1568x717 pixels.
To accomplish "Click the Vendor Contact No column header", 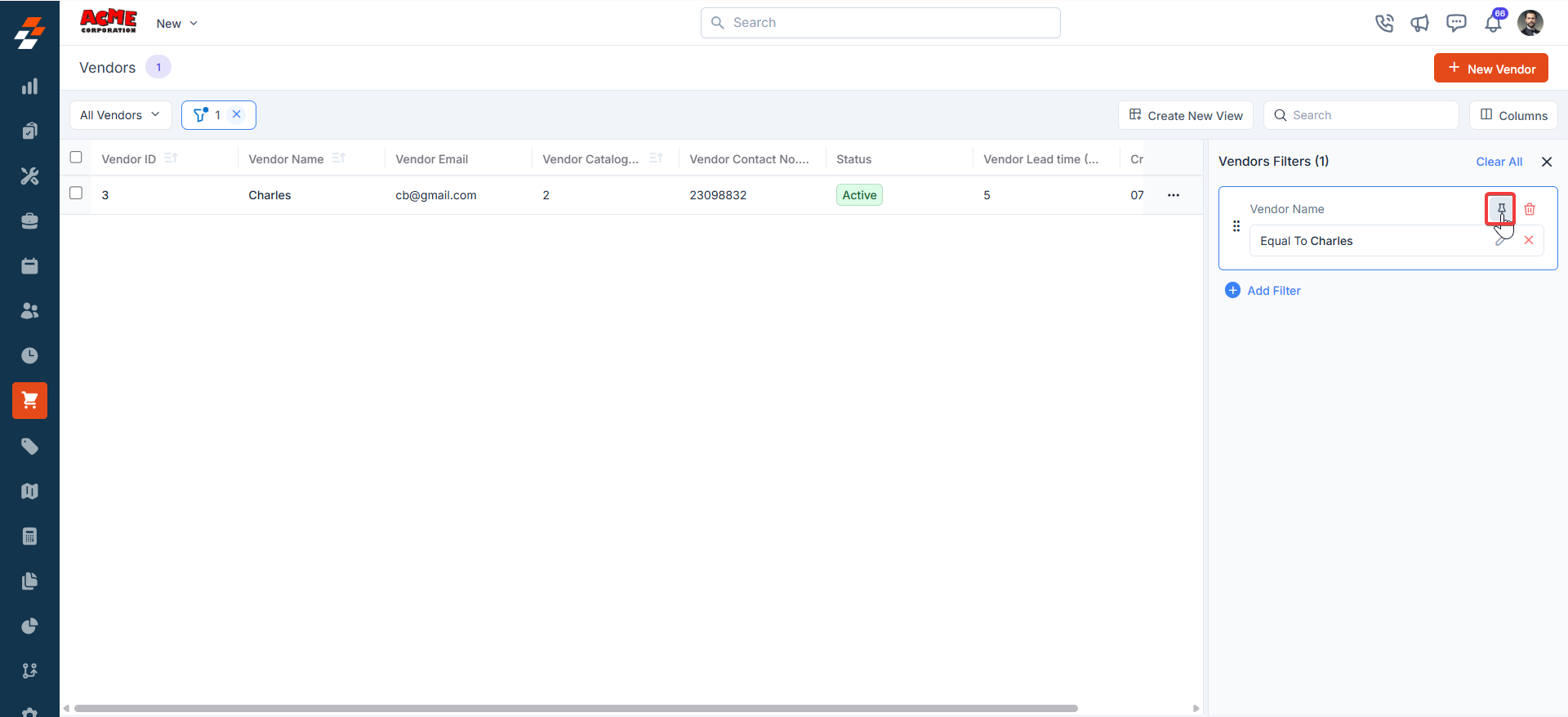I will (x=749, y=159).
